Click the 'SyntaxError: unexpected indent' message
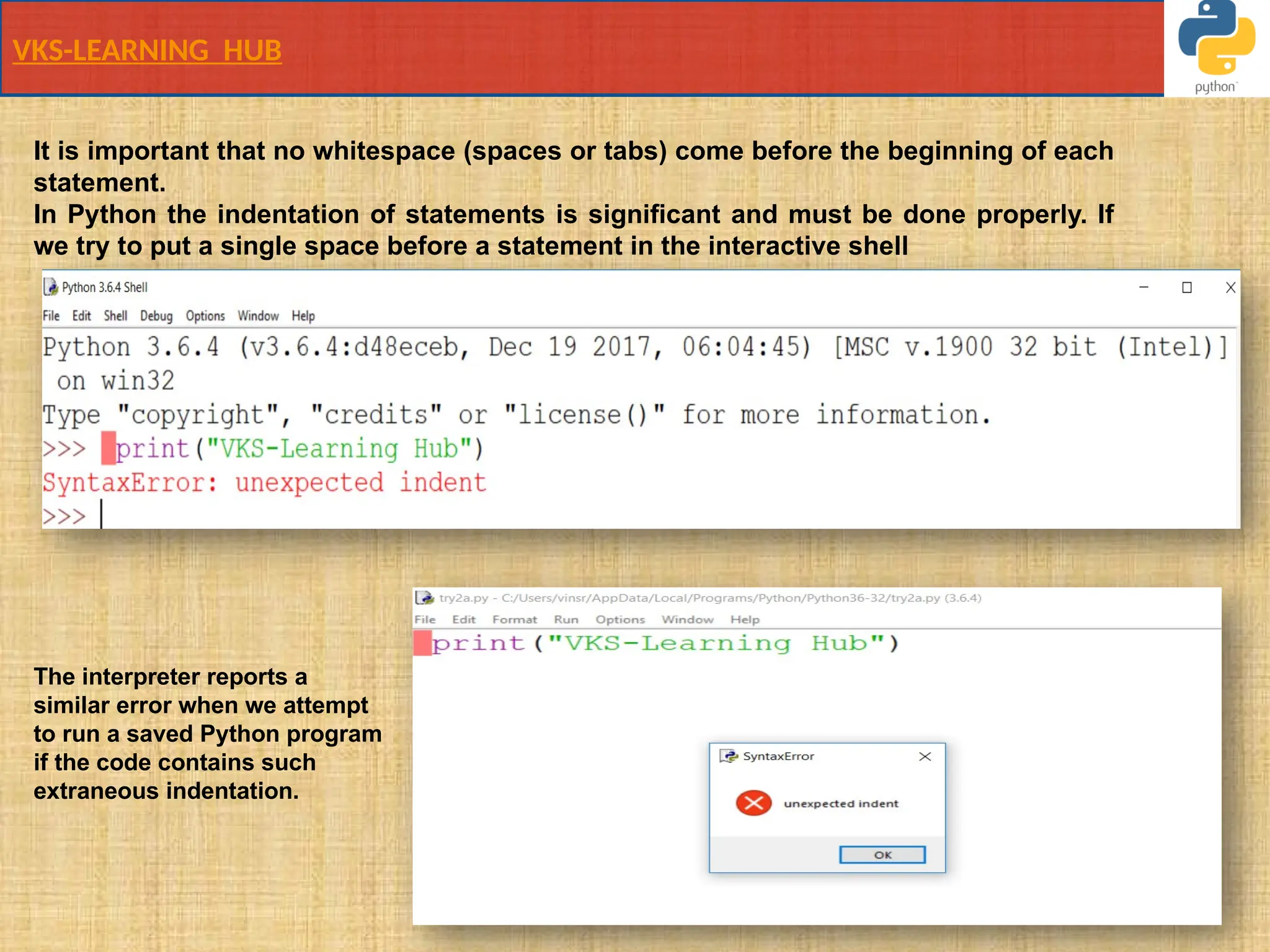 pos(264,483)
